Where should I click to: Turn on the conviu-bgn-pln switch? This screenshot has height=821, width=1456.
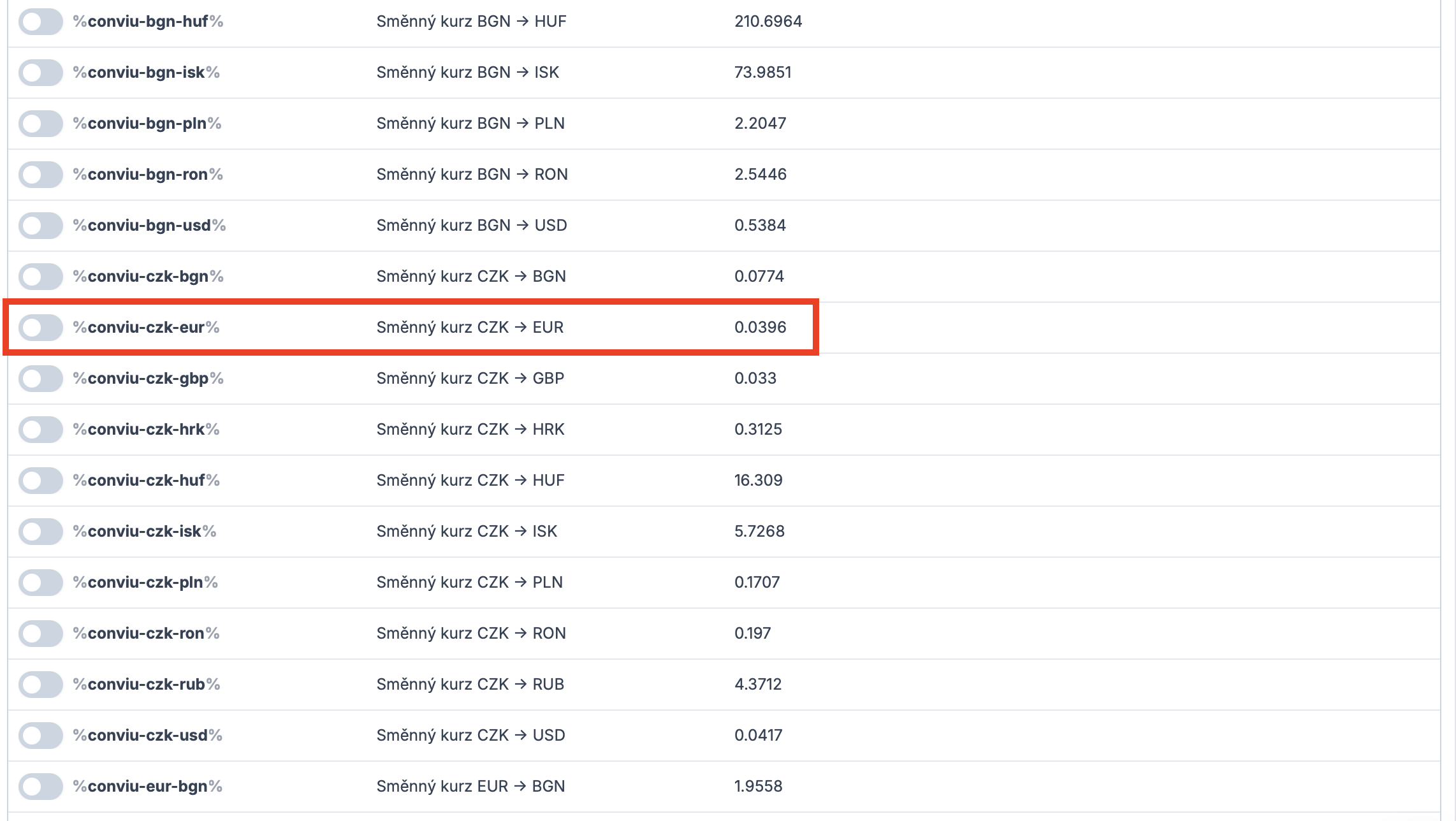coord(41,124)
